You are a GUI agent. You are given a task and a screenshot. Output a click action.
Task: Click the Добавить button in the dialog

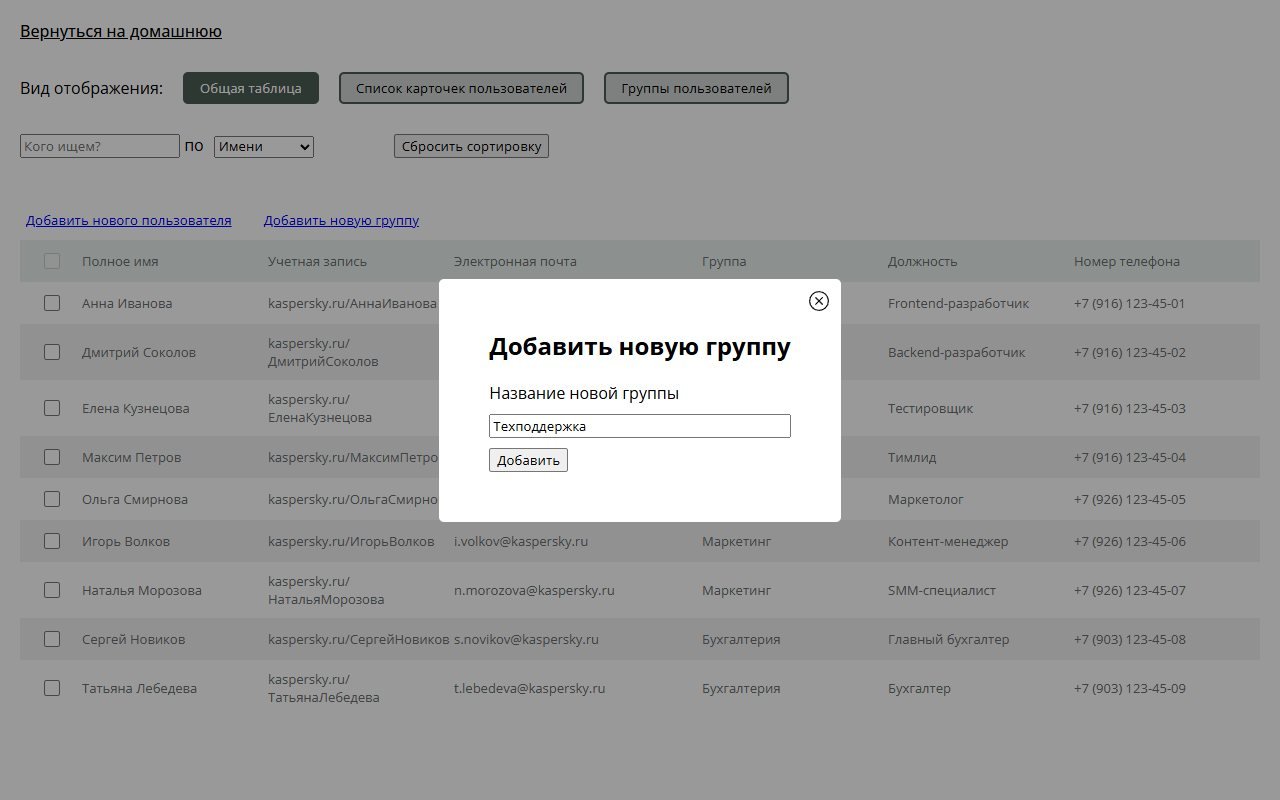point(528,460)
